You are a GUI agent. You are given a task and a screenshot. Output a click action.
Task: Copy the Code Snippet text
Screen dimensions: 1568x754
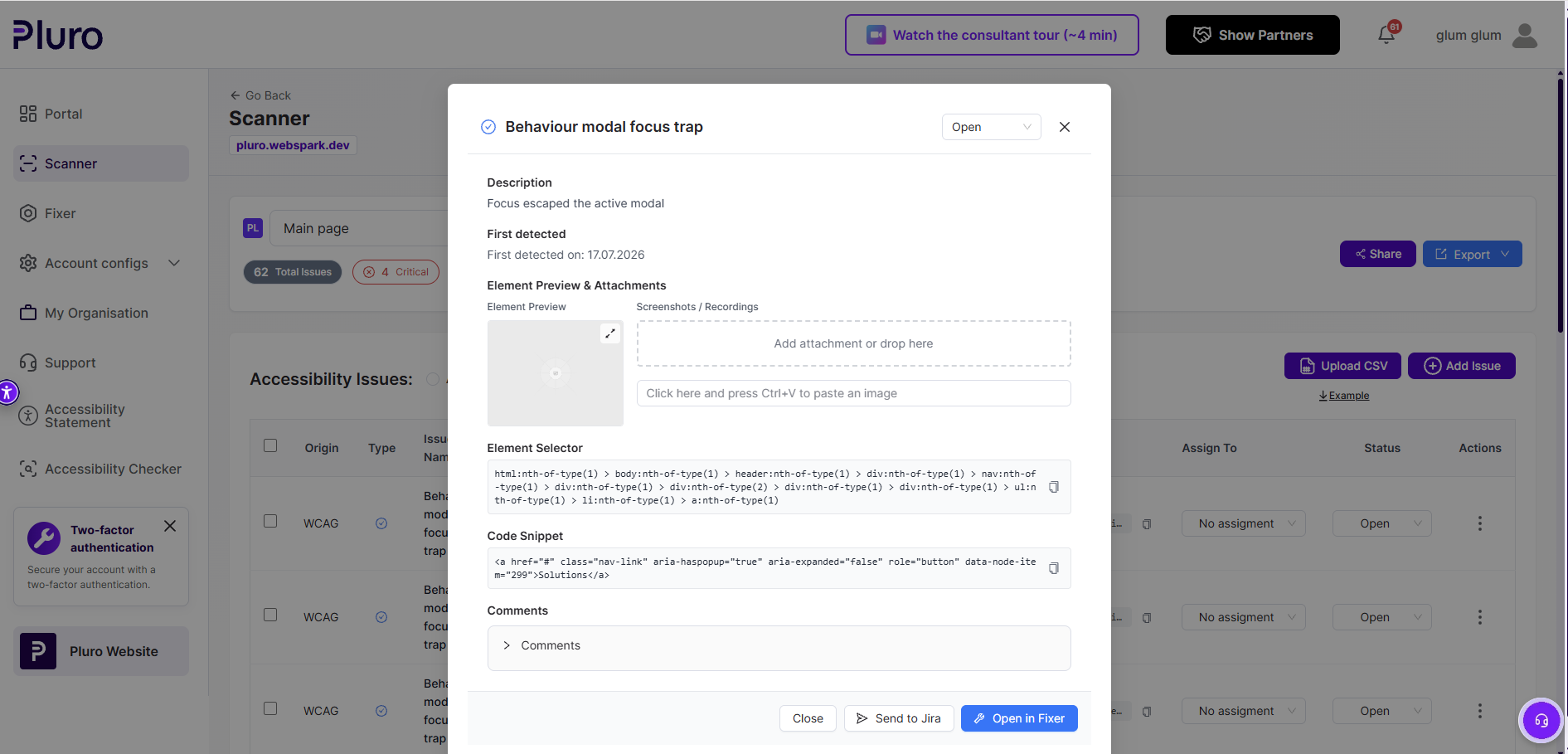pos(1054,568)
